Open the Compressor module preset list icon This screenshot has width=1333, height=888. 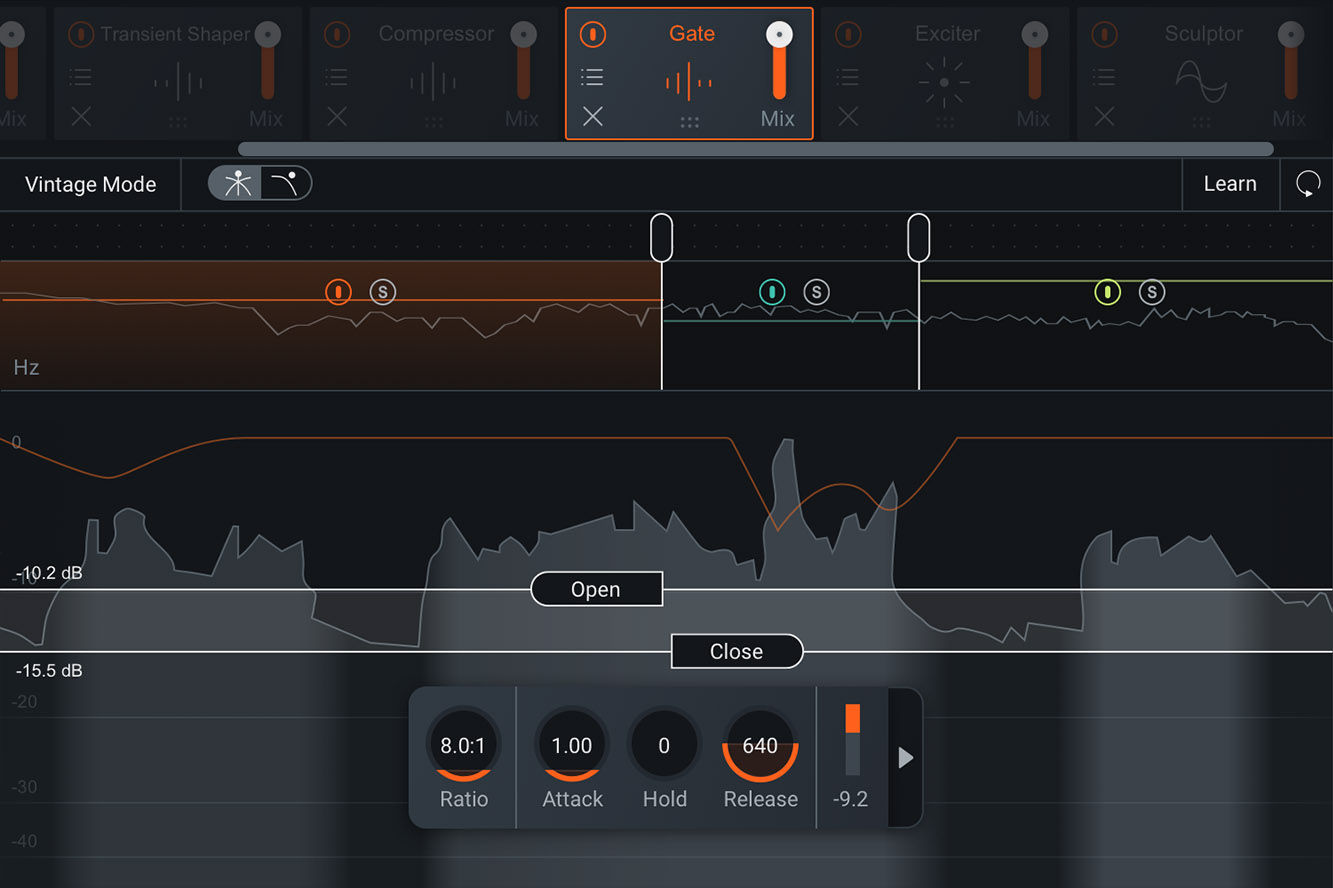click(337, 77)
